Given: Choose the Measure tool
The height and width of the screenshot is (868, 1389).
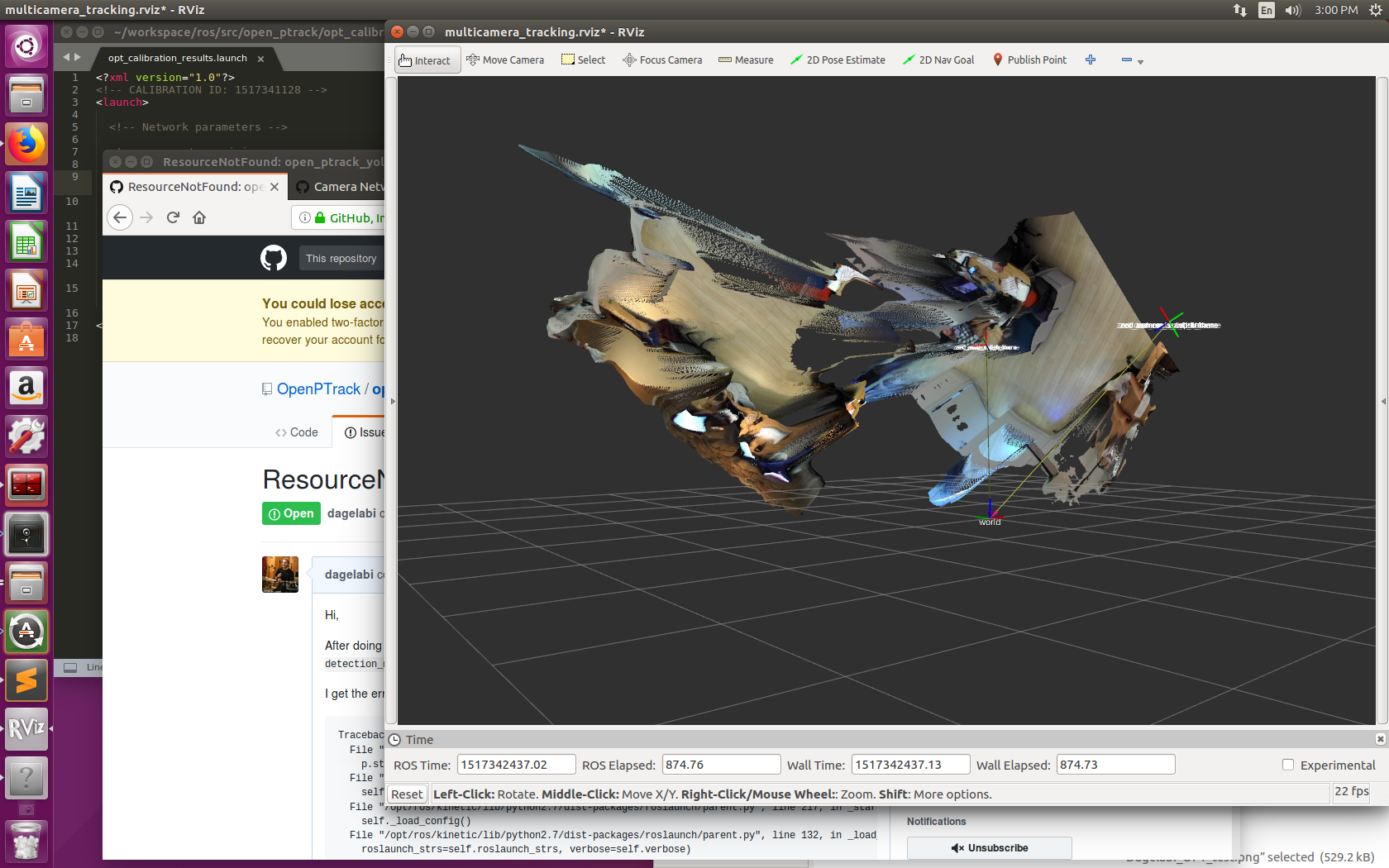Looking at the screenshot, I should [745, 60].
